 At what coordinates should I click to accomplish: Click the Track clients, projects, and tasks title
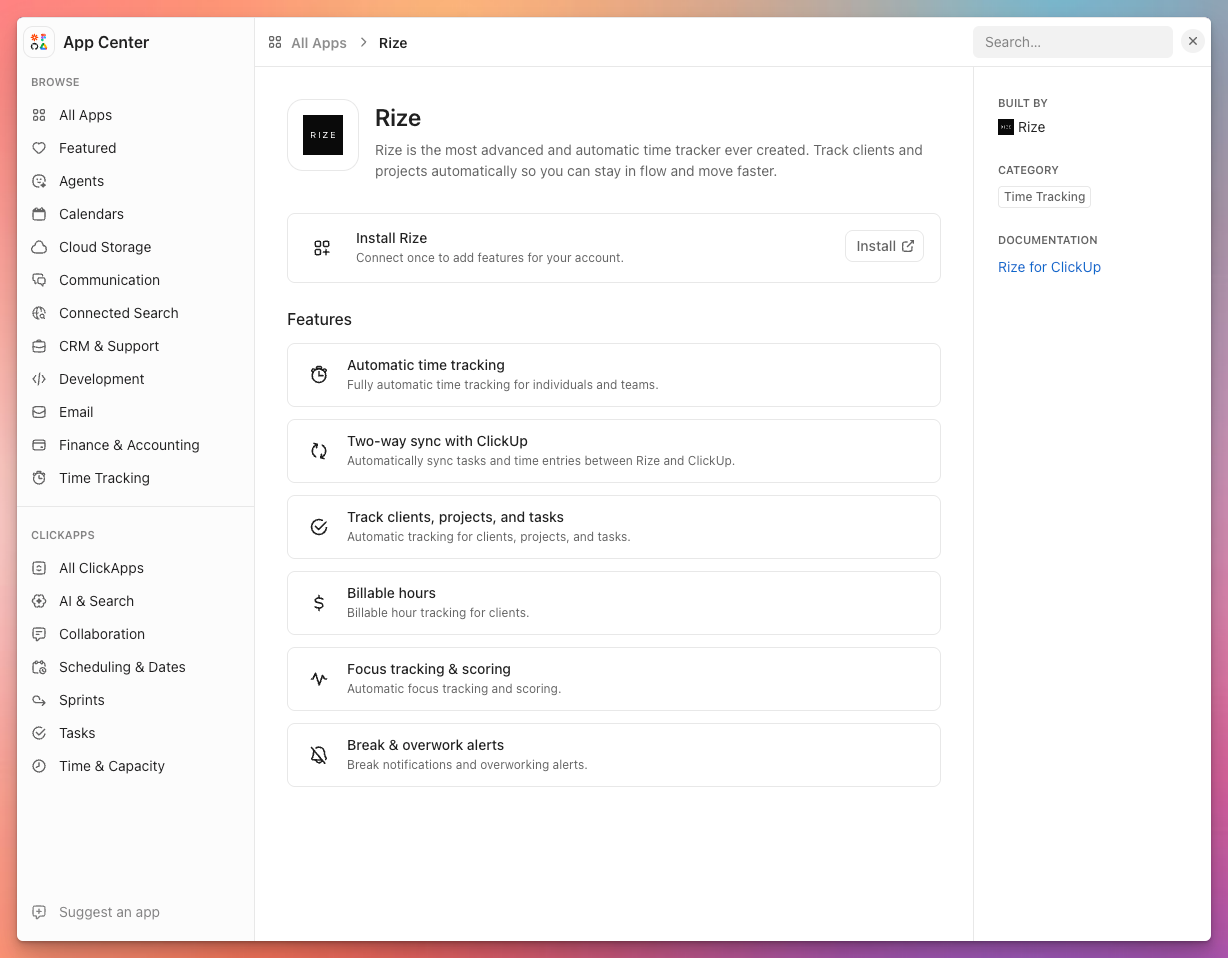point(455,517)
